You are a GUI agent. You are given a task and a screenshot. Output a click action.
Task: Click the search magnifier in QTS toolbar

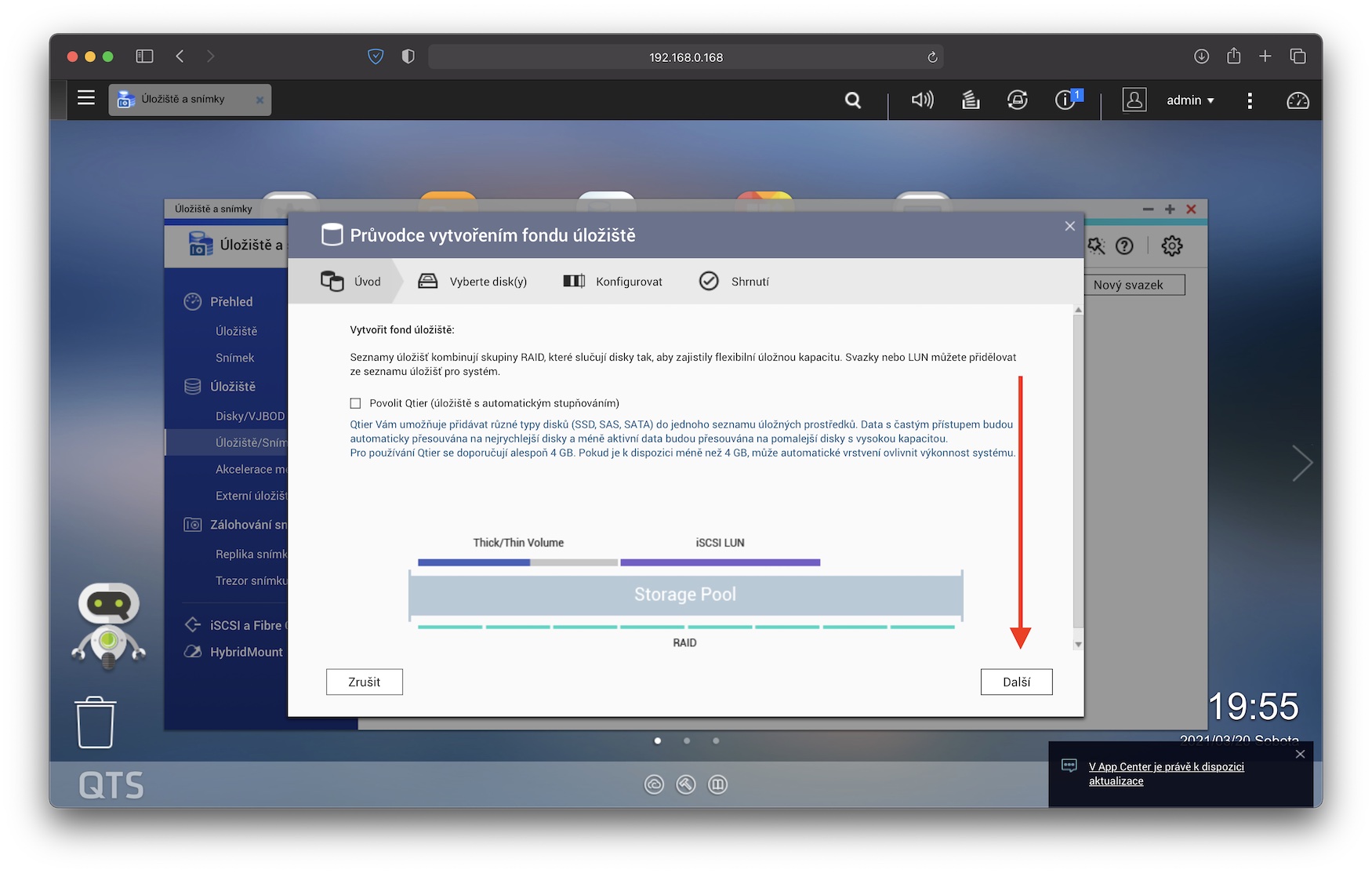click(x=853, y=100)
